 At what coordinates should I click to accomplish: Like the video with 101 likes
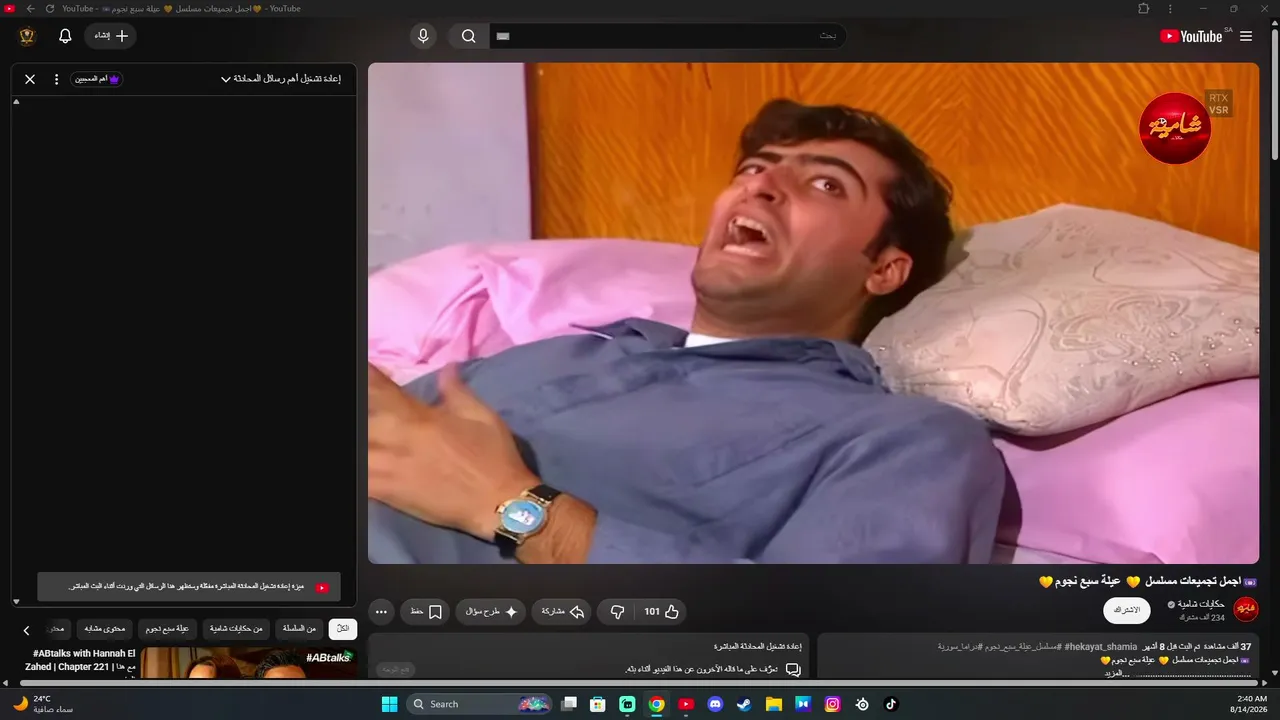tap(661, 611)
